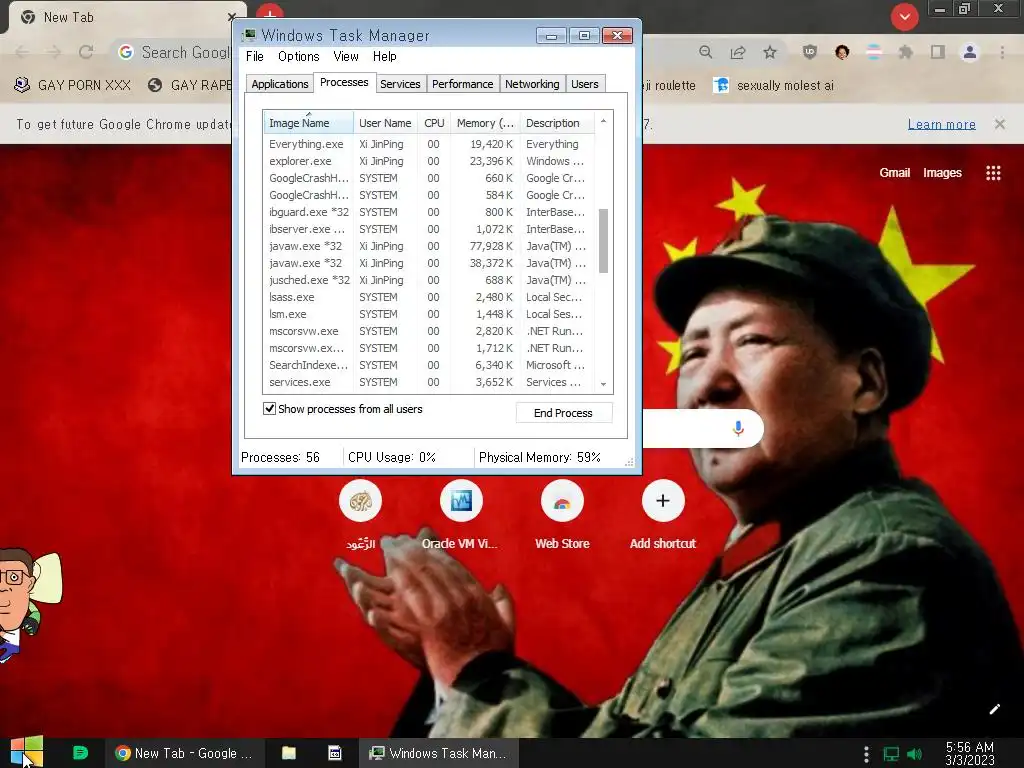Select the jusched.exe *32 process row

click(429, 280)
